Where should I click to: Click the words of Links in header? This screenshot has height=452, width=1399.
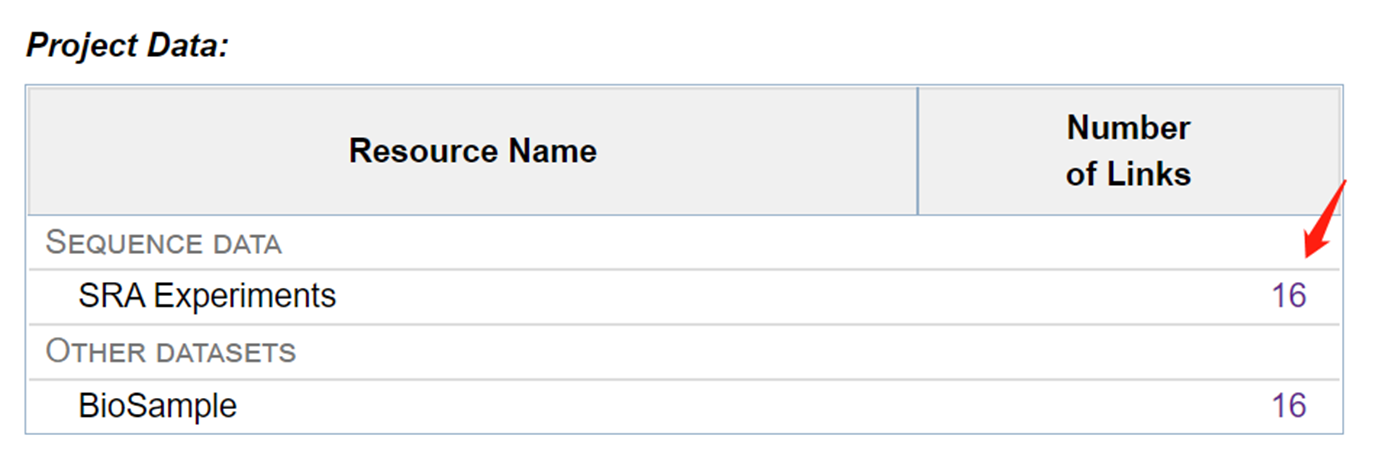tap(1128, 175)
